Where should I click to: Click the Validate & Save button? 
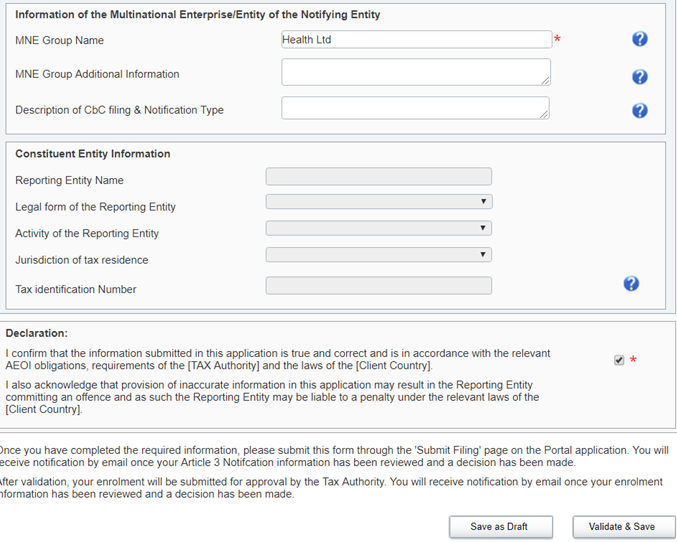tap(623, 526)
